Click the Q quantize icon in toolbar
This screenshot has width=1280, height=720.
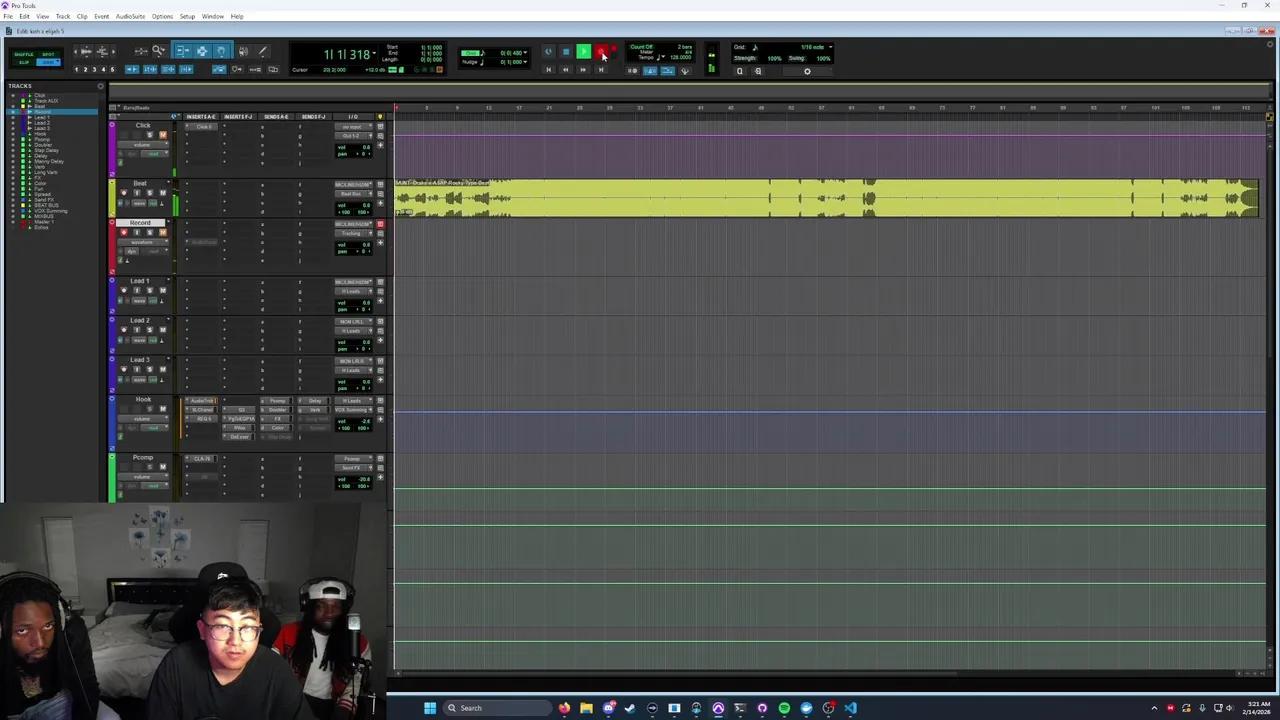740,71
